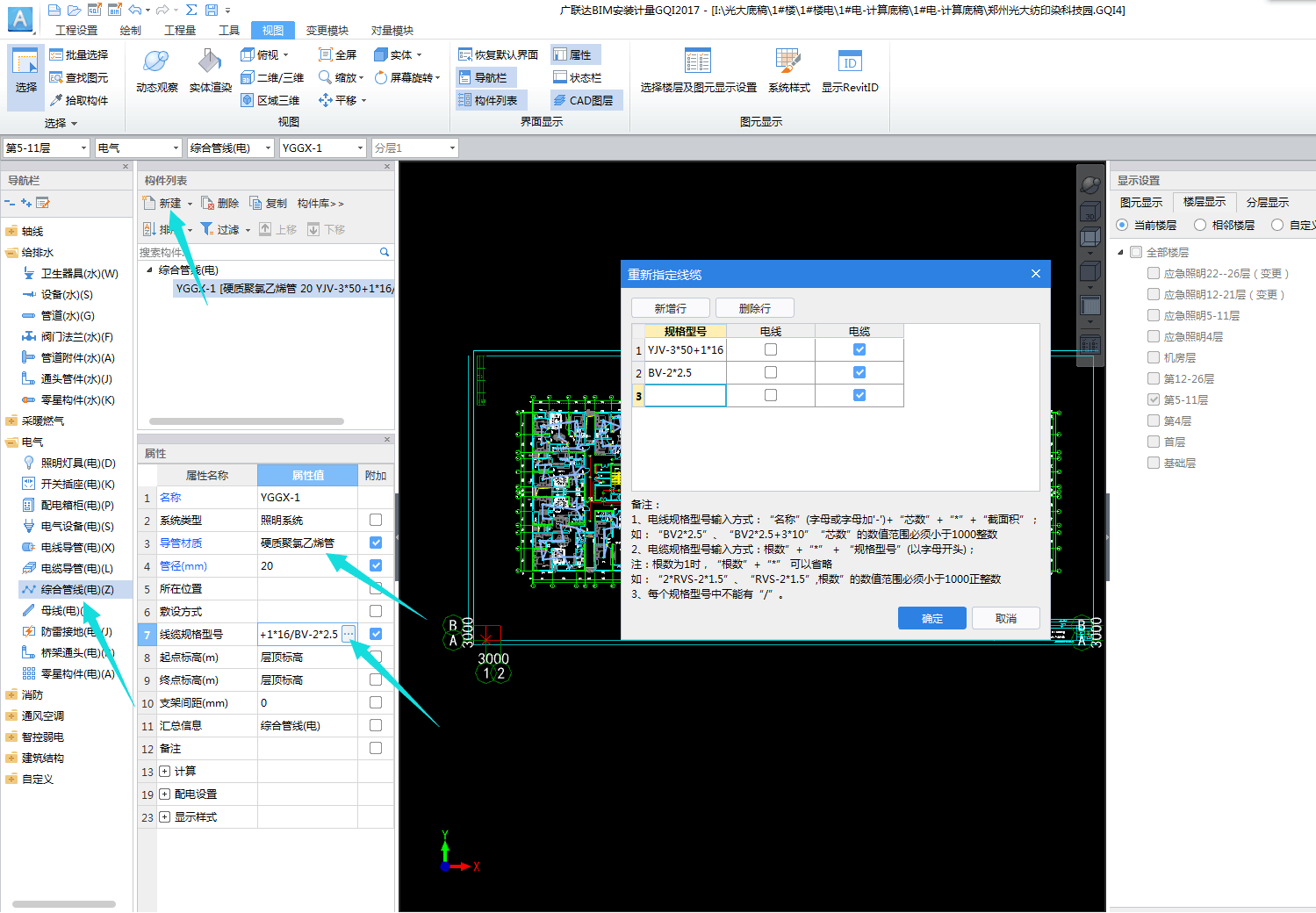Start 动态观察 dynamic orbit view
The image size is (1316, 913).
156,70
